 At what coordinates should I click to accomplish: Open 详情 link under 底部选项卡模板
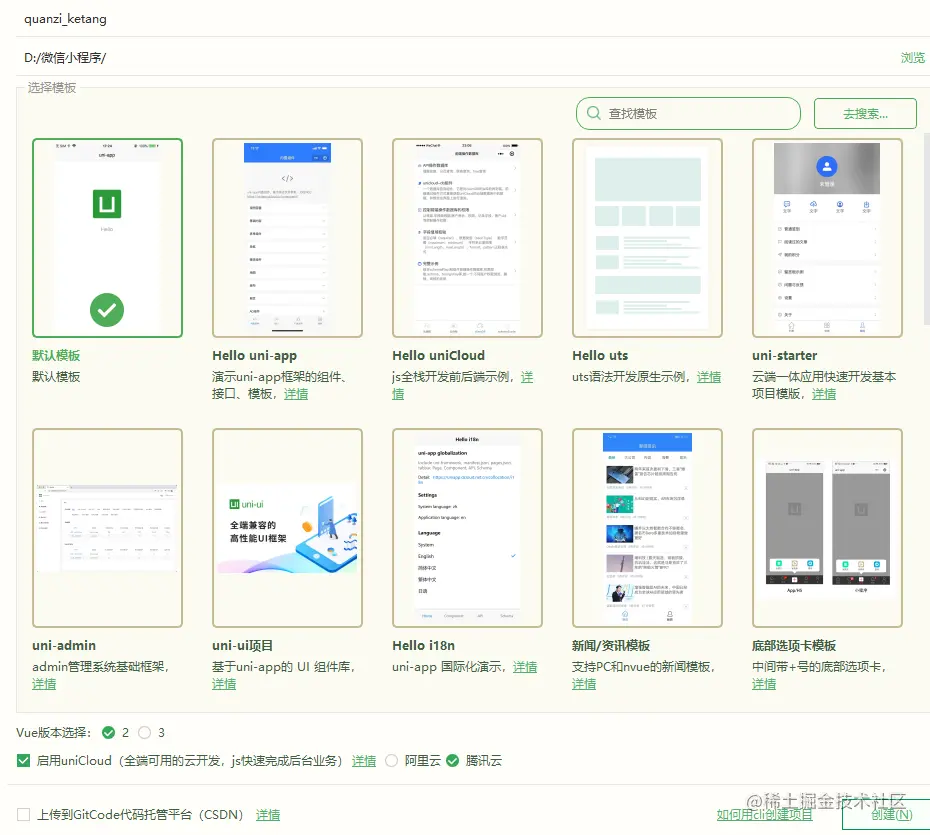click(x=764, y=684)
